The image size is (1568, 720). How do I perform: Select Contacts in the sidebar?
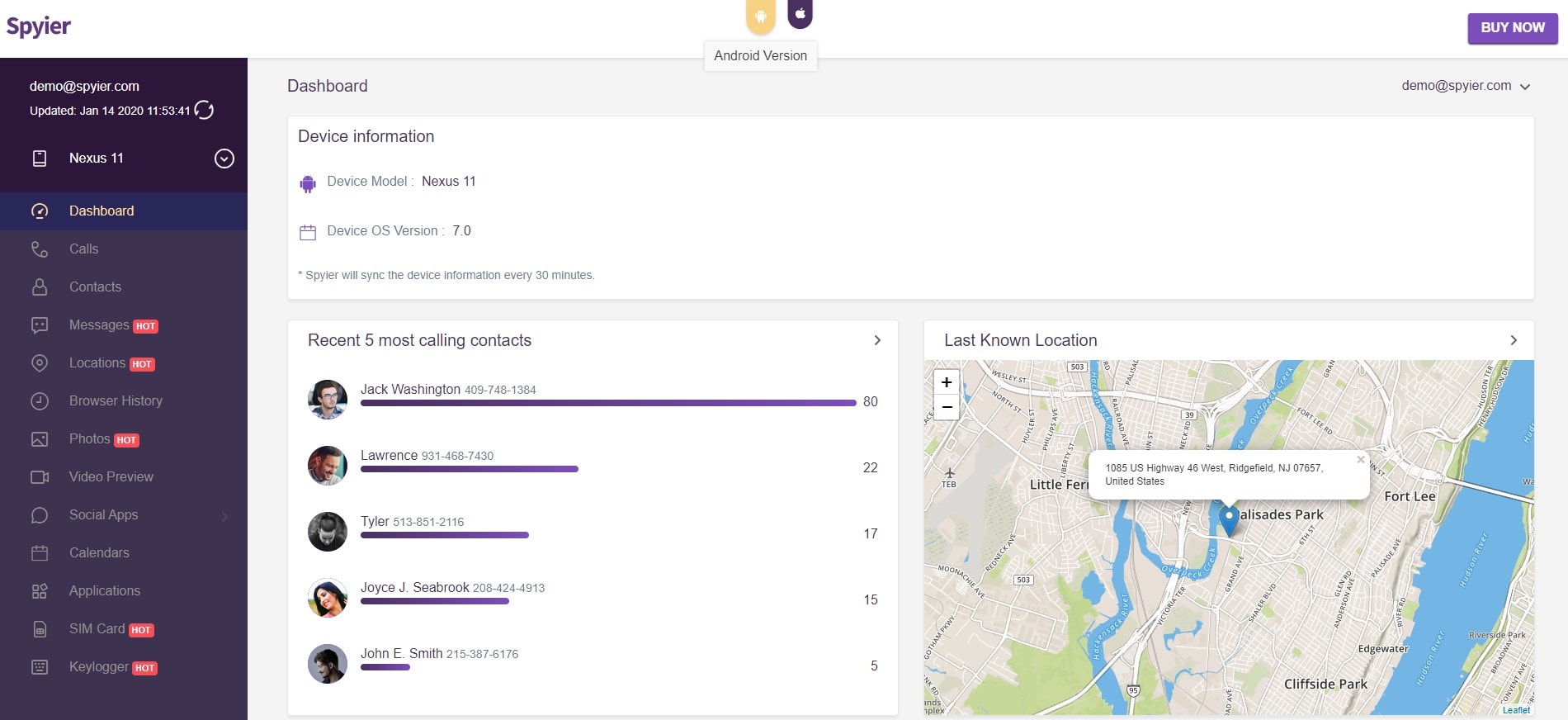click(124, 287)
